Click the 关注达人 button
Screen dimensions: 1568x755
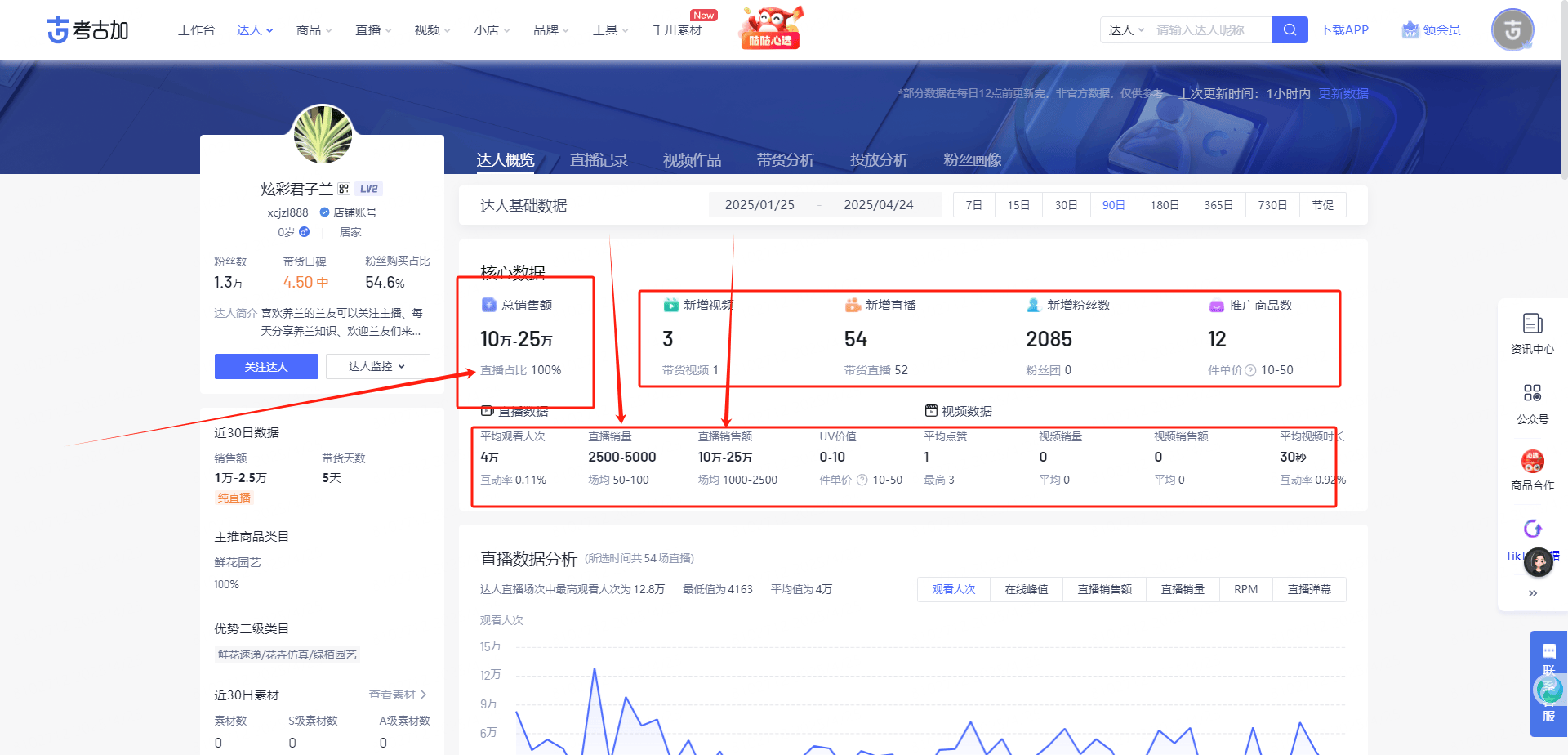[x=265, y=366]
